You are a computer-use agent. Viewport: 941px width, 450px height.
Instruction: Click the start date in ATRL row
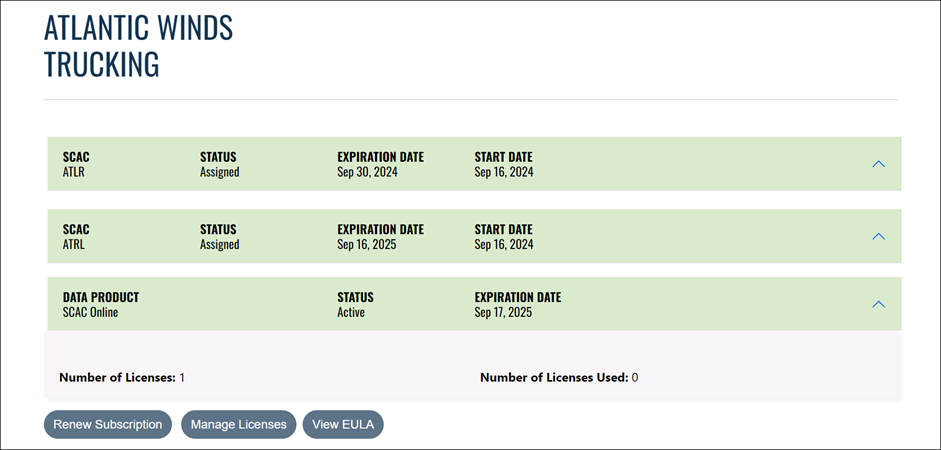[x=503, y=244]
